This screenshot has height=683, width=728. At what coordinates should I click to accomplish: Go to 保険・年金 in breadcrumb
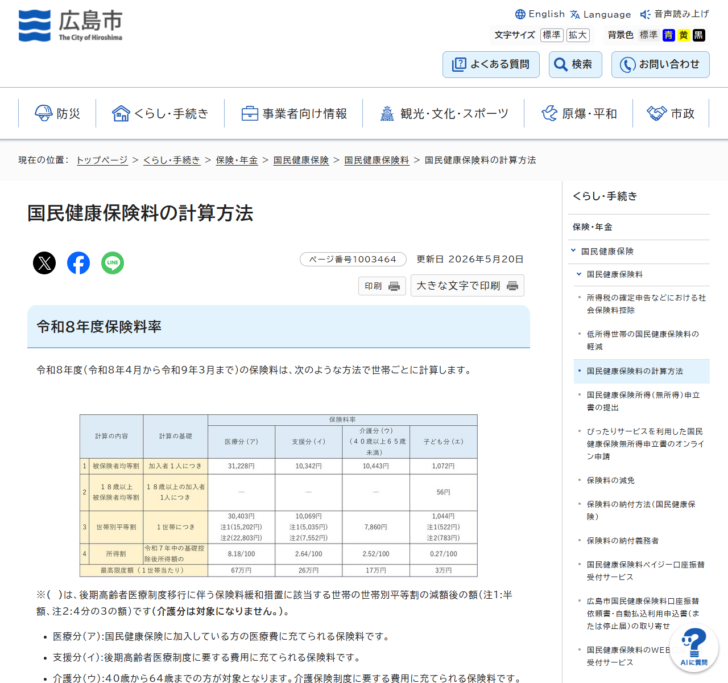(x=237, y=160)
